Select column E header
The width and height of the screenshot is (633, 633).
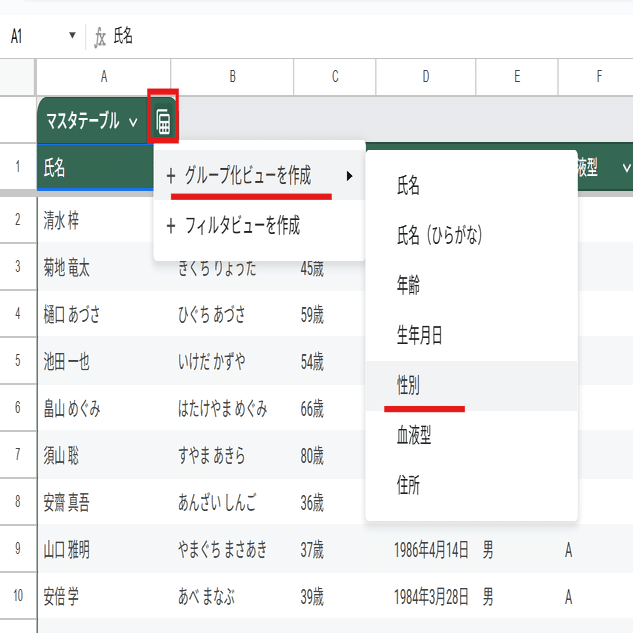coord(517,77)
